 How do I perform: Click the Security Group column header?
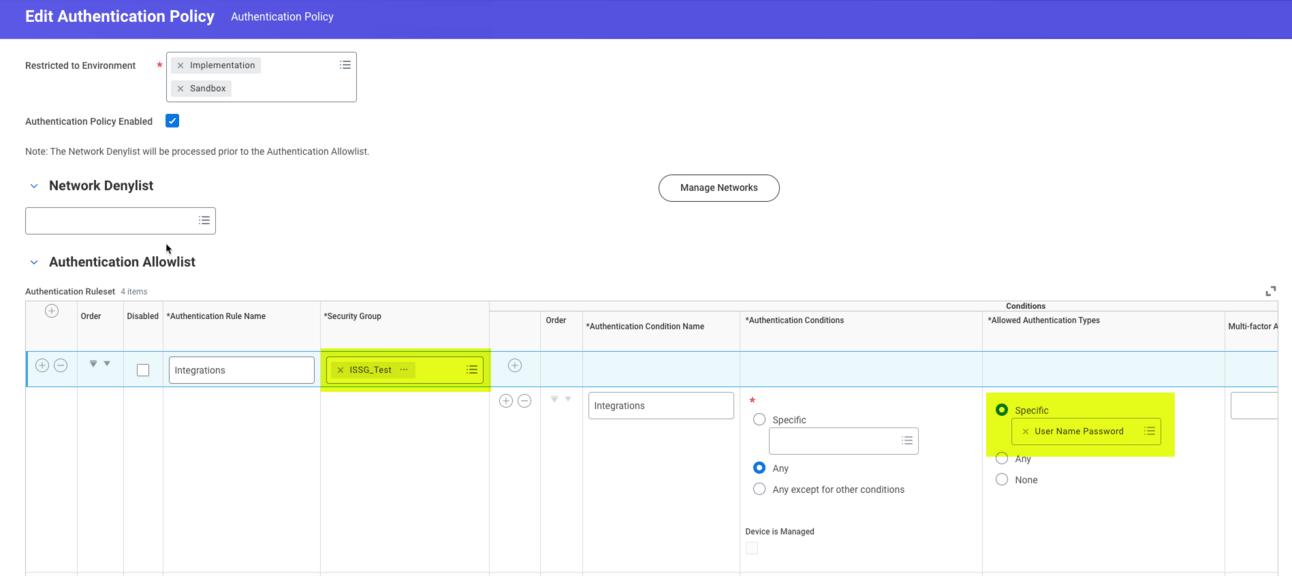tap(352, 316)
